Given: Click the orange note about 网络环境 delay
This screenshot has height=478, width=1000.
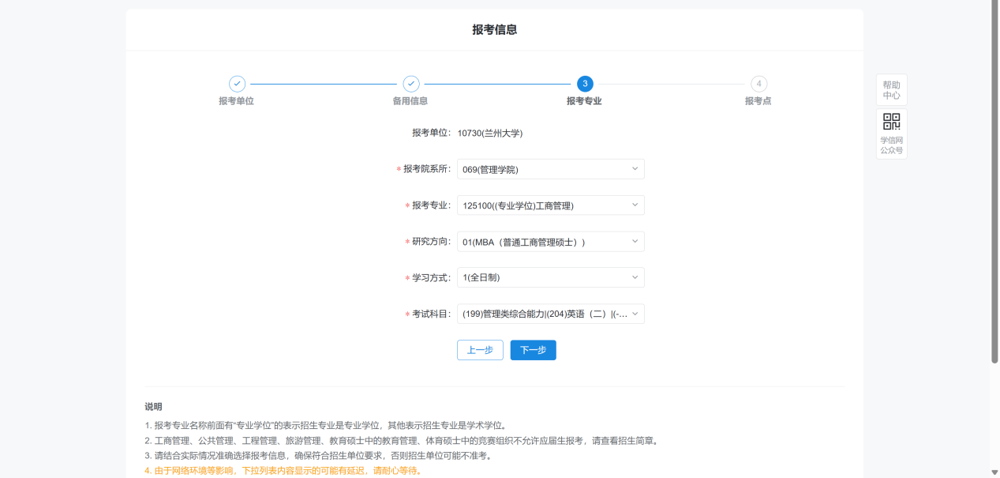Looking at the screenshot, I should pyautogui.click(x=283, y=472).
